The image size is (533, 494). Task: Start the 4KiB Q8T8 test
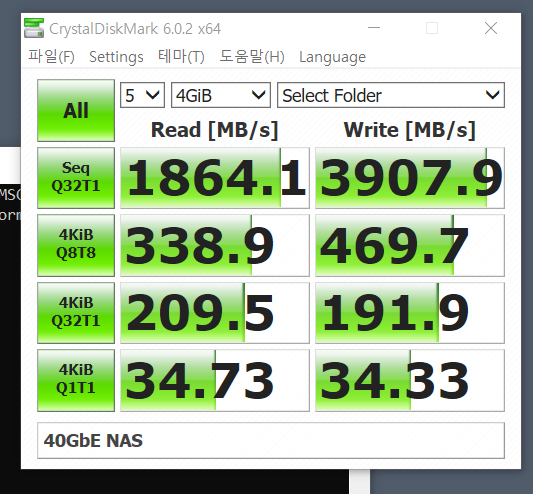coord(76,245)
